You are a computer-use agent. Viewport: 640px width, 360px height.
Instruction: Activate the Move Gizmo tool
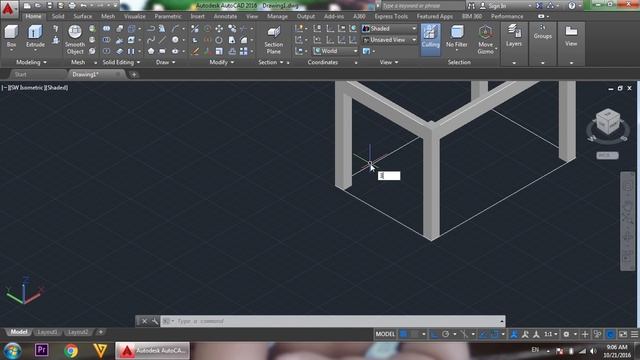[485, 40]
